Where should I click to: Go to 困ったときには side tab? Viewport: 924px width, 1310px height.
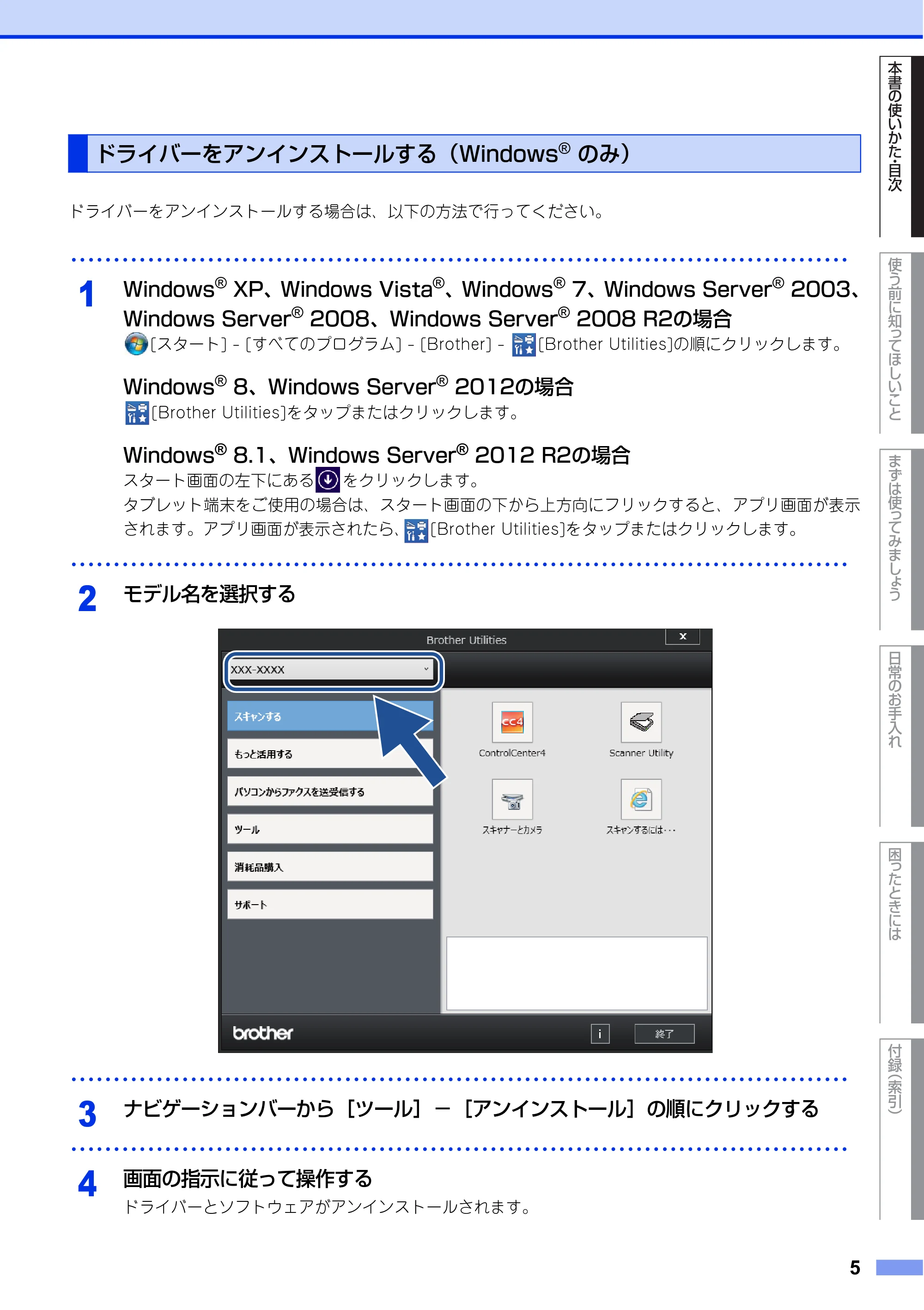click(901, 933)
